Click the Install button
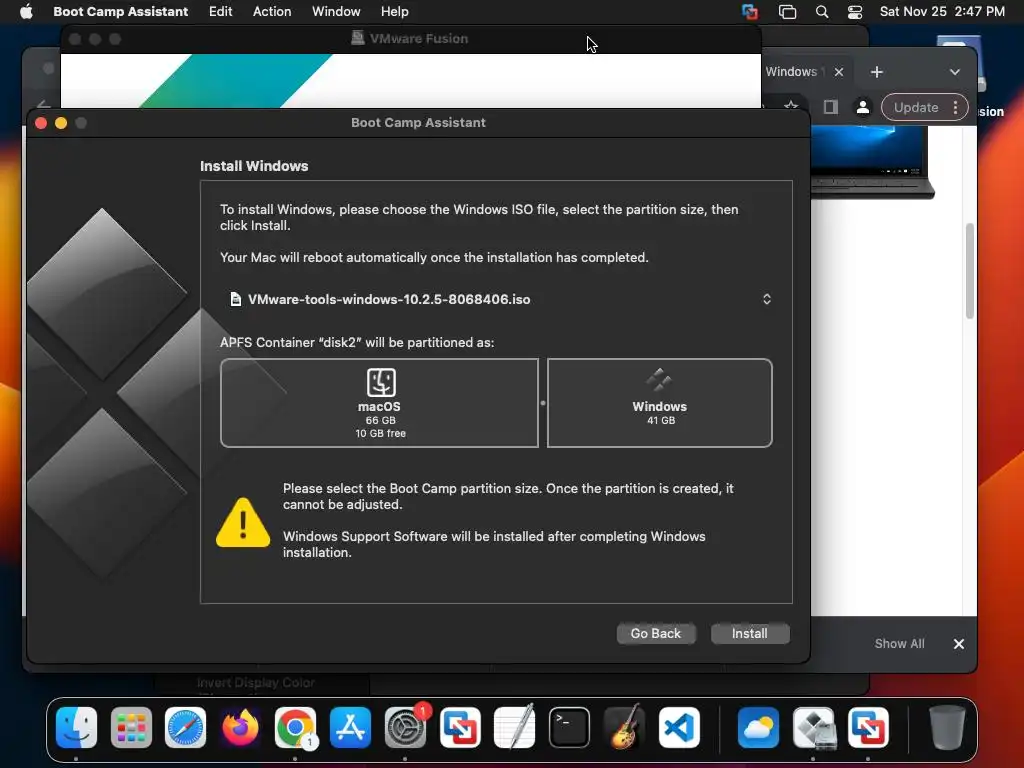This screenshot has width=1024, height=768. (x=750, y=633)
